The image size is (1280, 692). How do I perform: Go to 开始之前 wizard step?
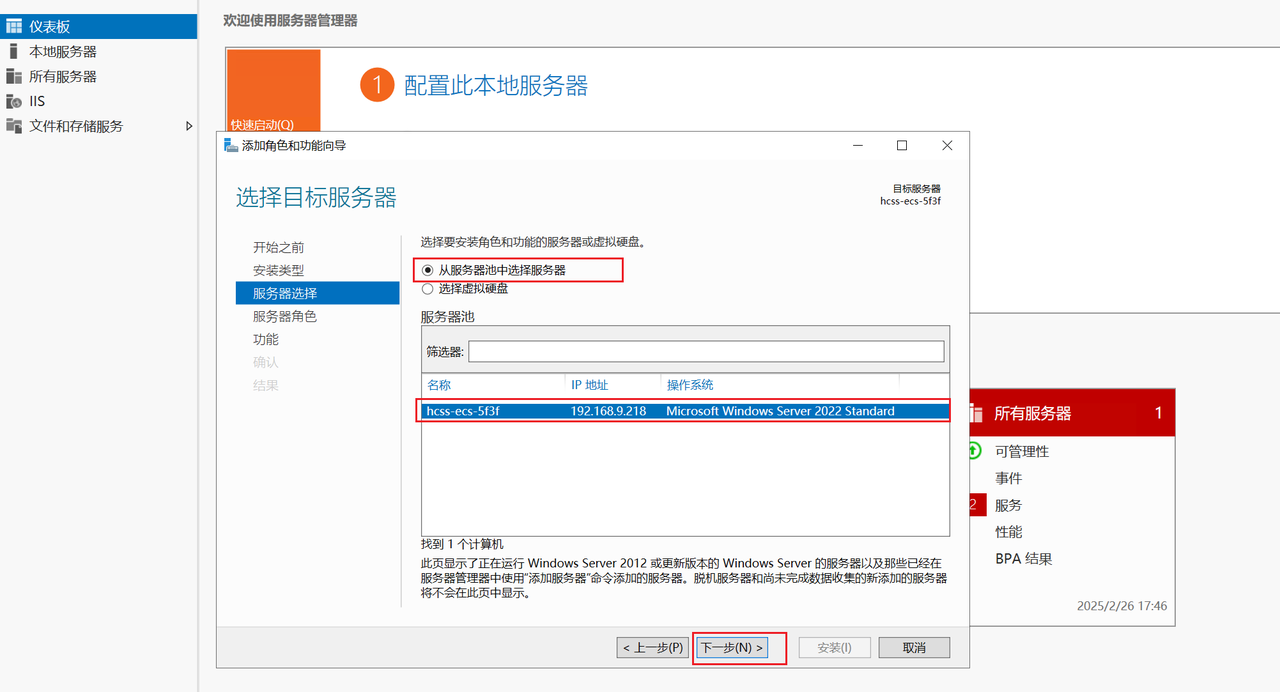[x=278, y=247]
